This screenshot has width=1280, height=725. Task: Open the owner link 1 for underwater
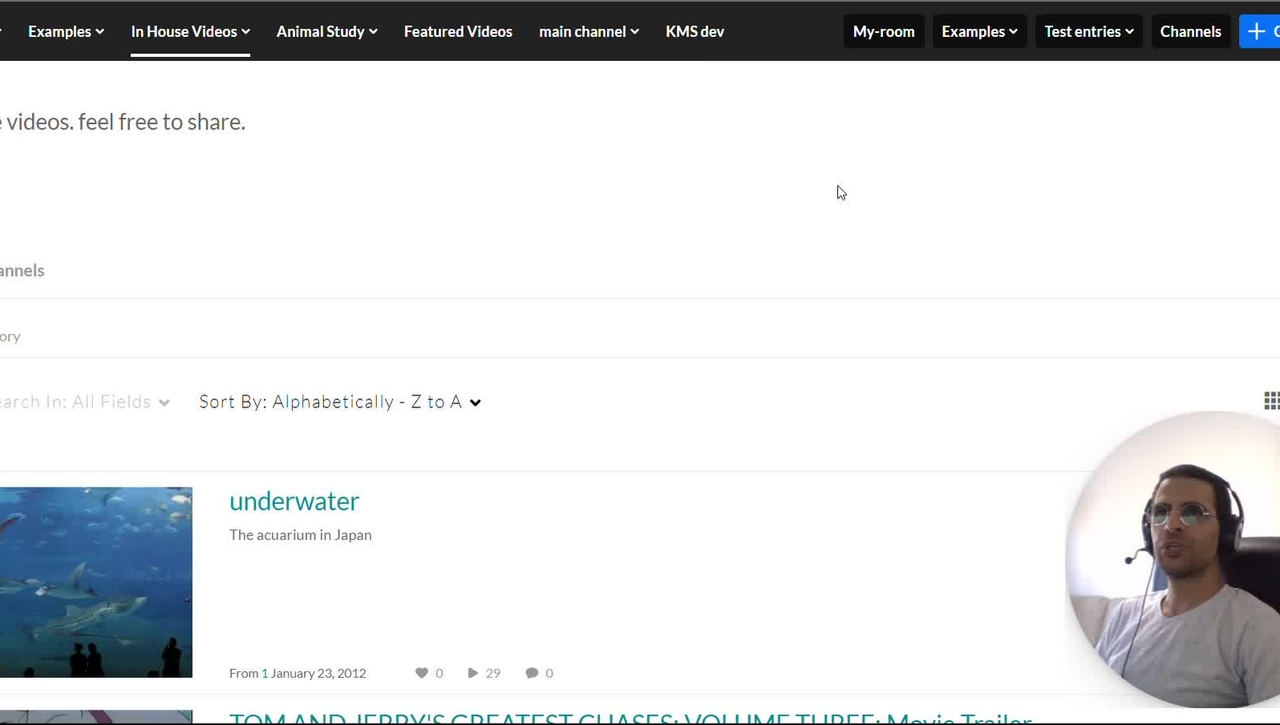pyautogui.click(x=265, y=673)
